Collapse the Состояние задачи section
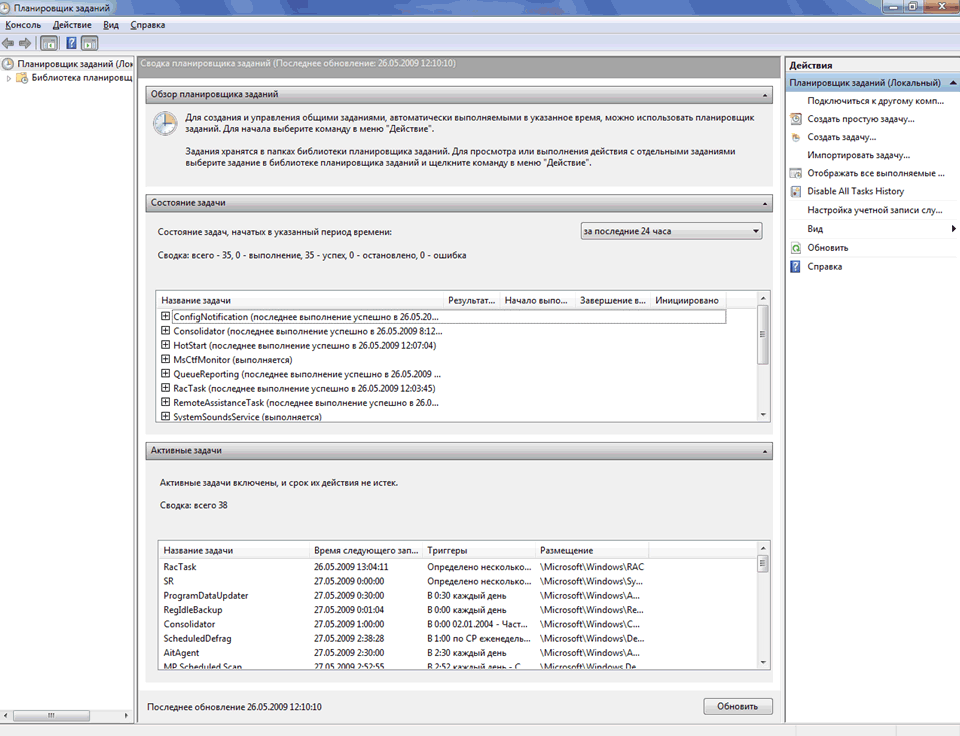Screen dimensions: 960x736 764,203
